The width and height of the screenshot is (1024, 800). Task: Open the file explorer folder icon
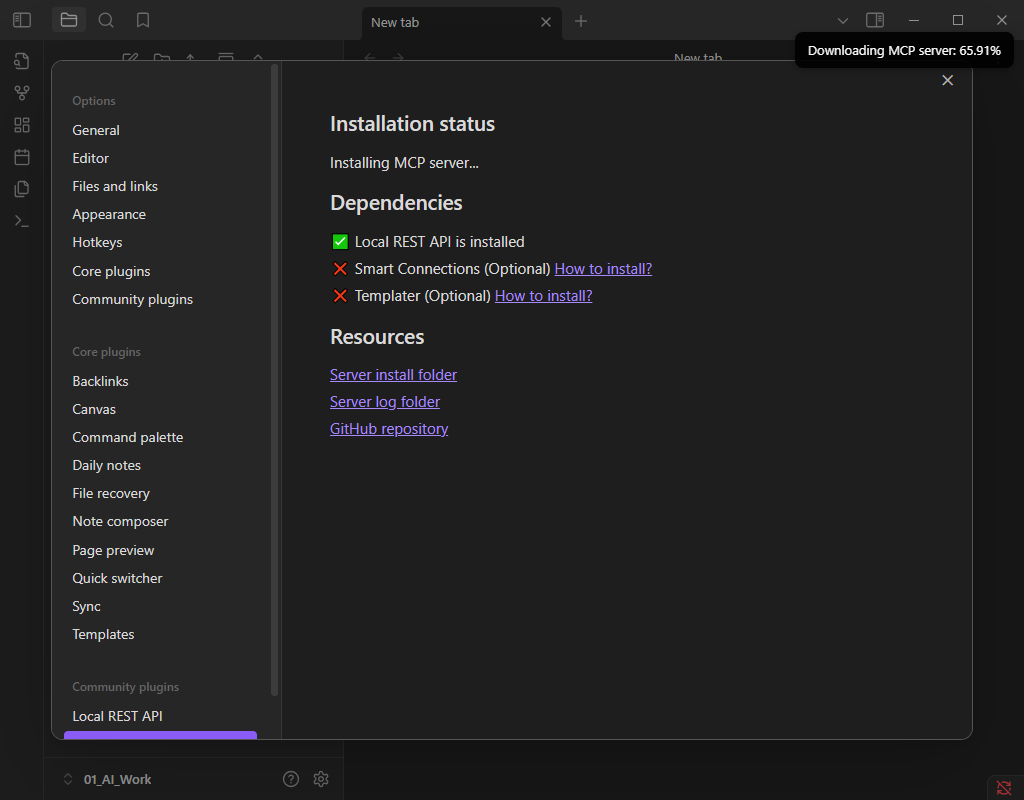click(x=69, y=20)
